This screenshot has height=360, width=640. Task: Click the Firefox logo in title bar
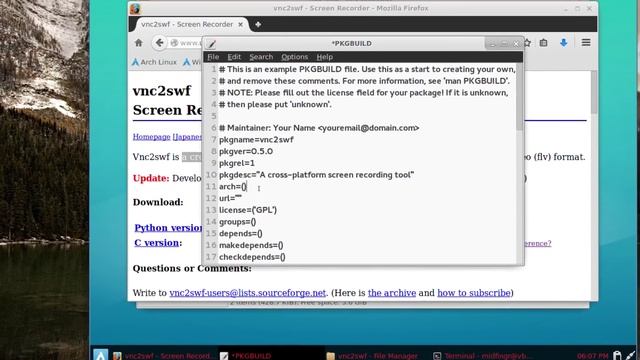point(135,9)
